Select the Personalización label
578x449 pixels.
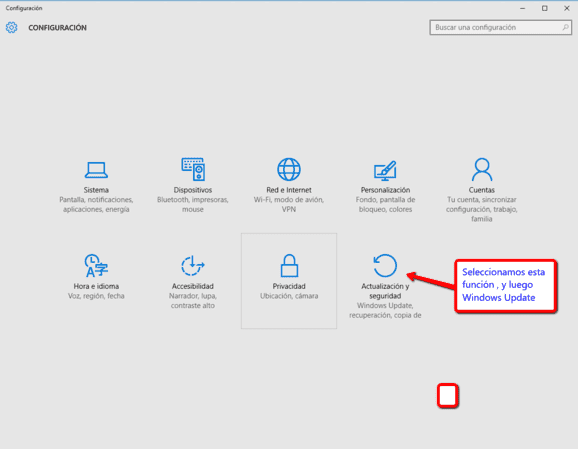[385, 190]
